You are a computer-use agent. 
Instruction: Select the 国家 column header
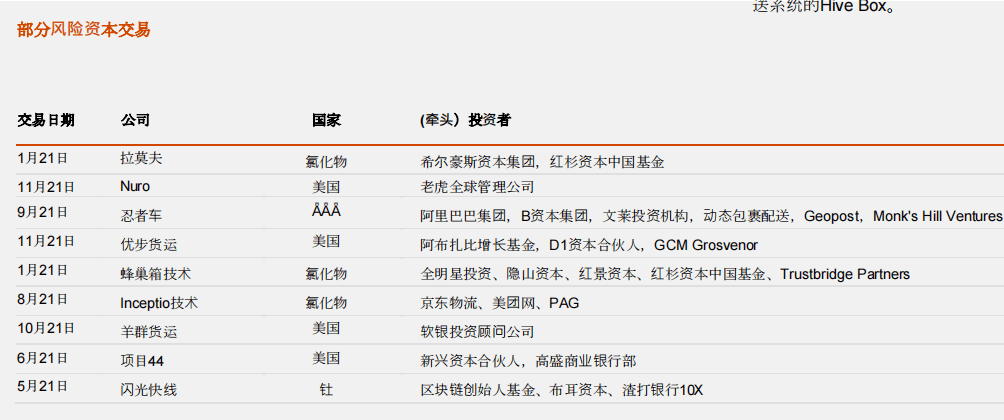coord(327,120)
